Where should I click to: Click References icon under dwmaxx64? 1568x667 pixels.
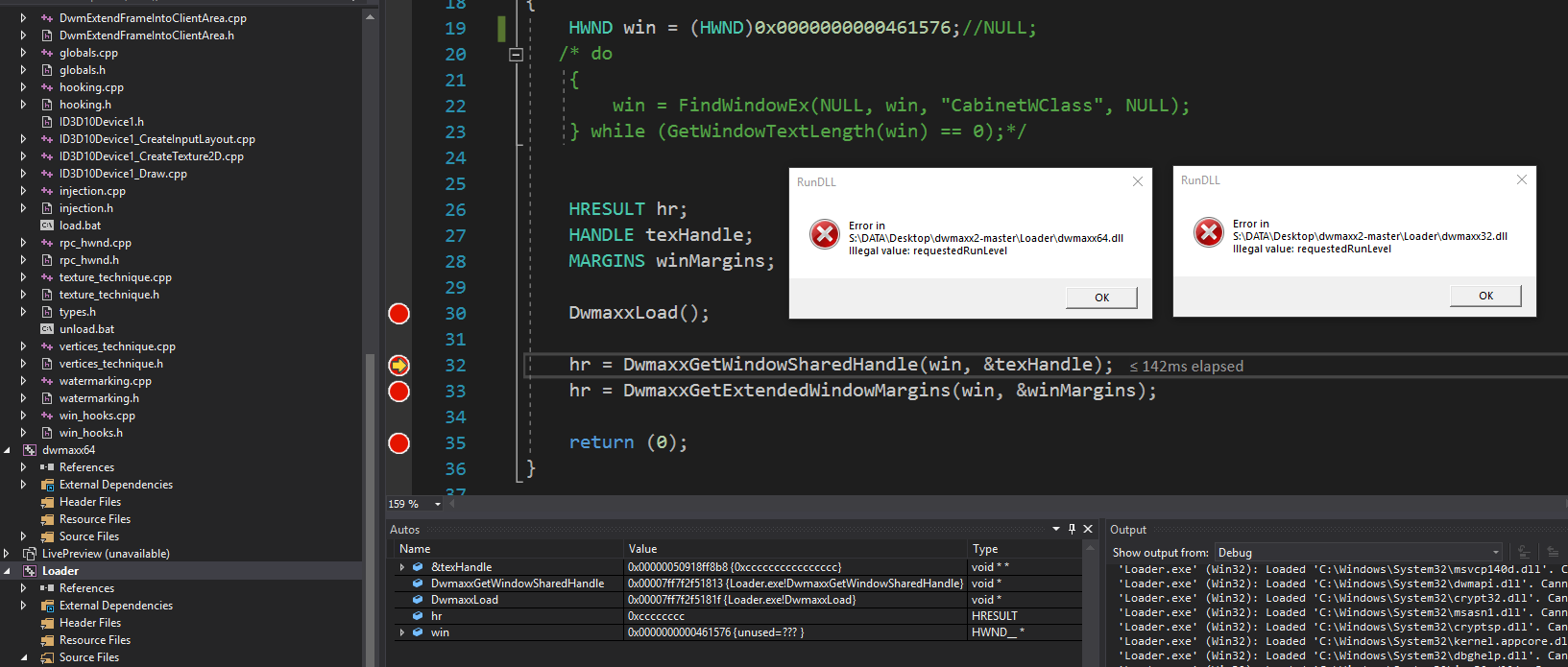(x=47, y=467)
